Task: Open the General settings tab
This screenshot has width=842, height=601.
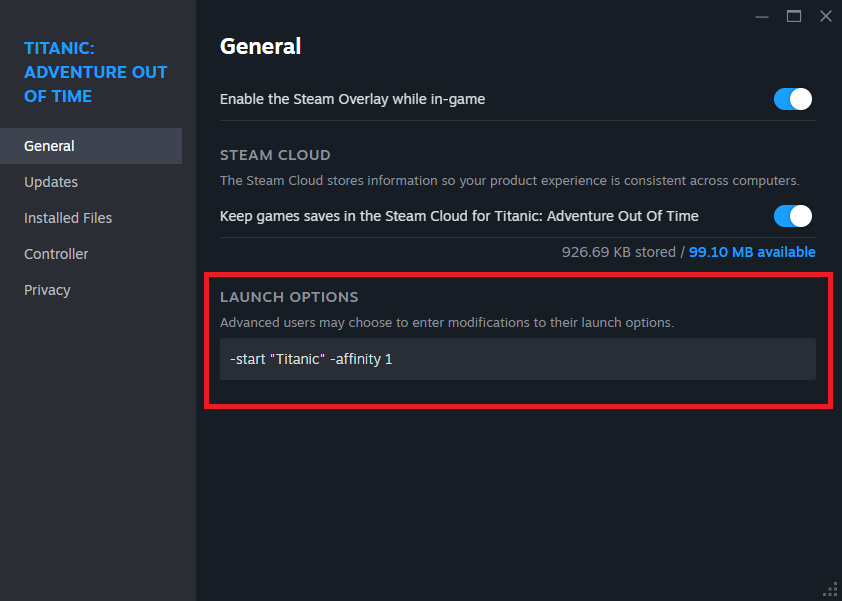Action: pos(50,146)
